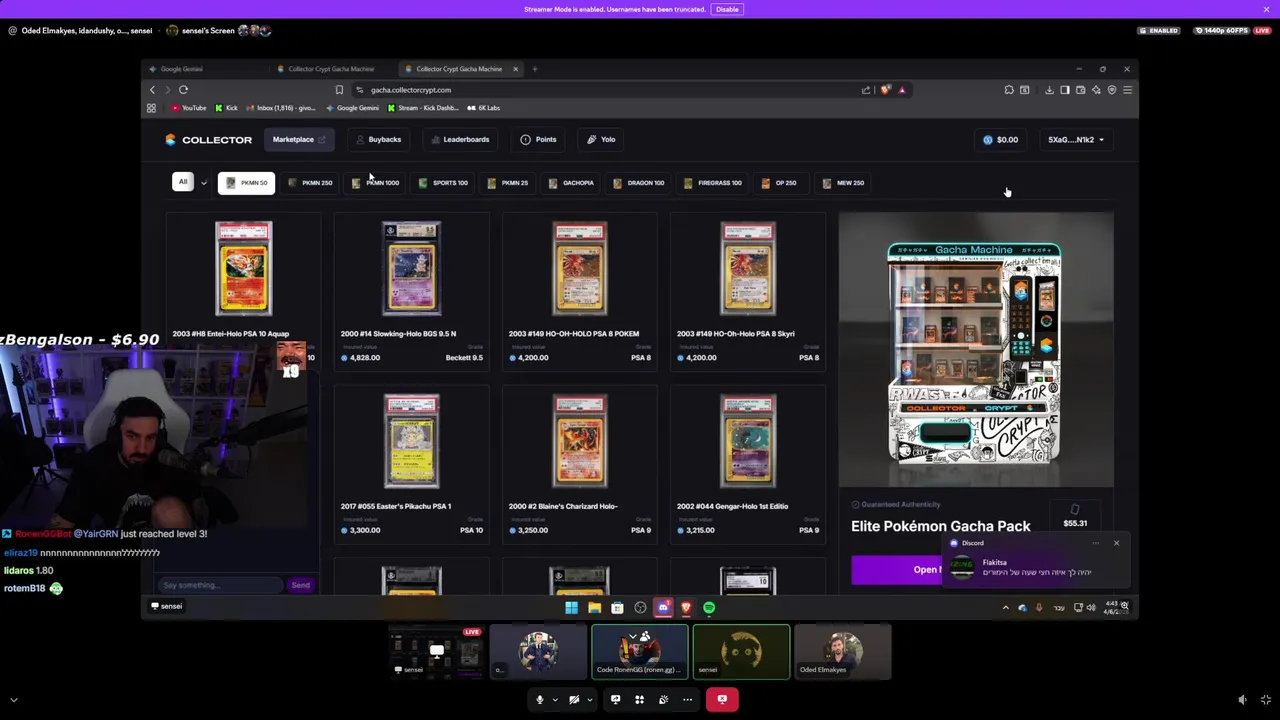Show hidden system tray icons
1280x720 pixels.
(x=1006, y=607)
